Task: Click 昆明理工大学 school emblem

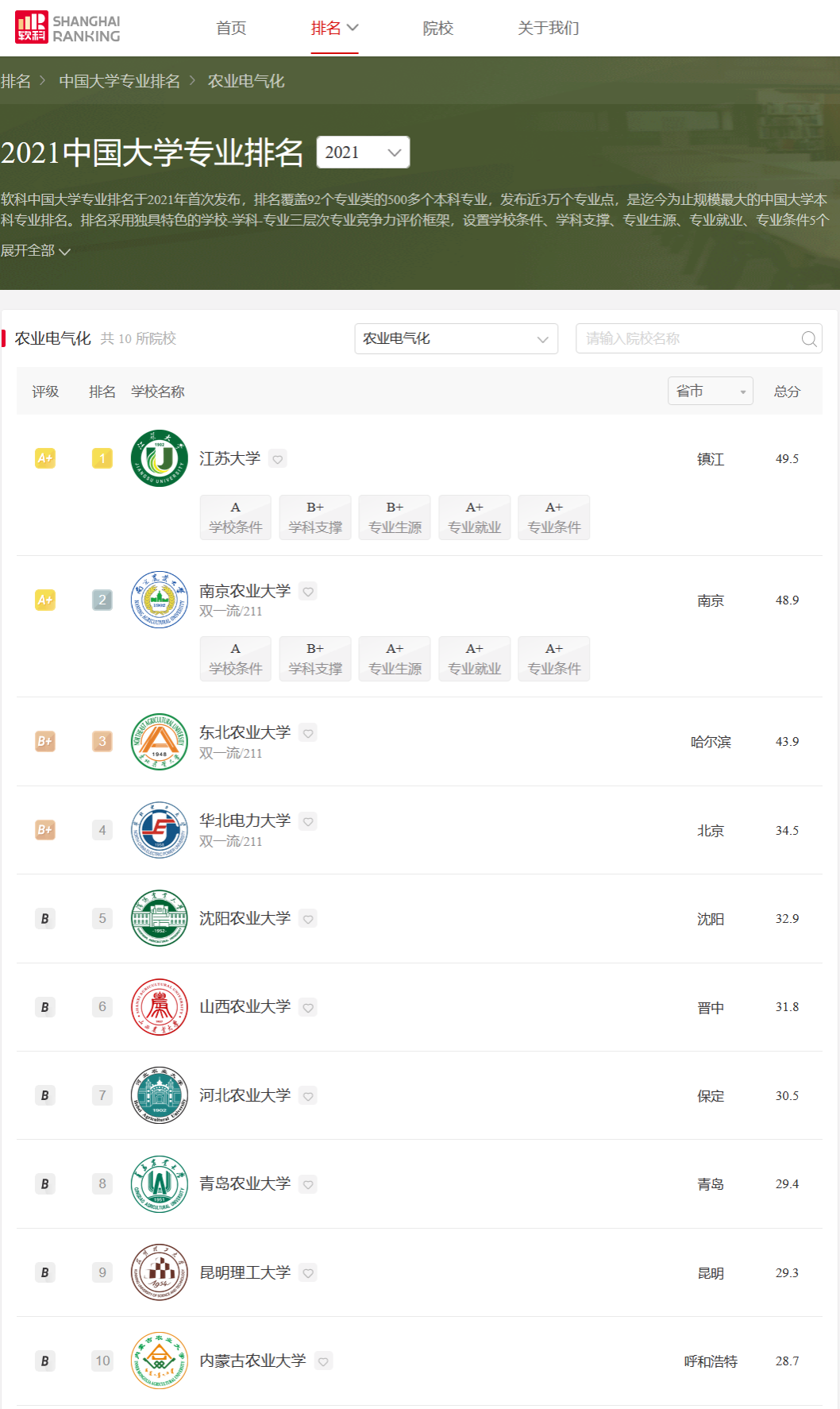Action: pyautogui.click(x=159, y=1272)
